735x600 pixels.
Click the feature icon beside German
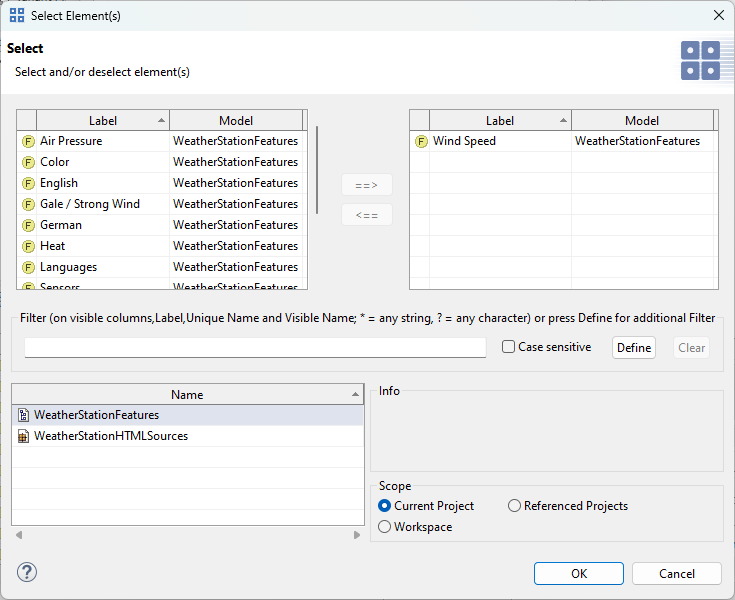point(28,225)
